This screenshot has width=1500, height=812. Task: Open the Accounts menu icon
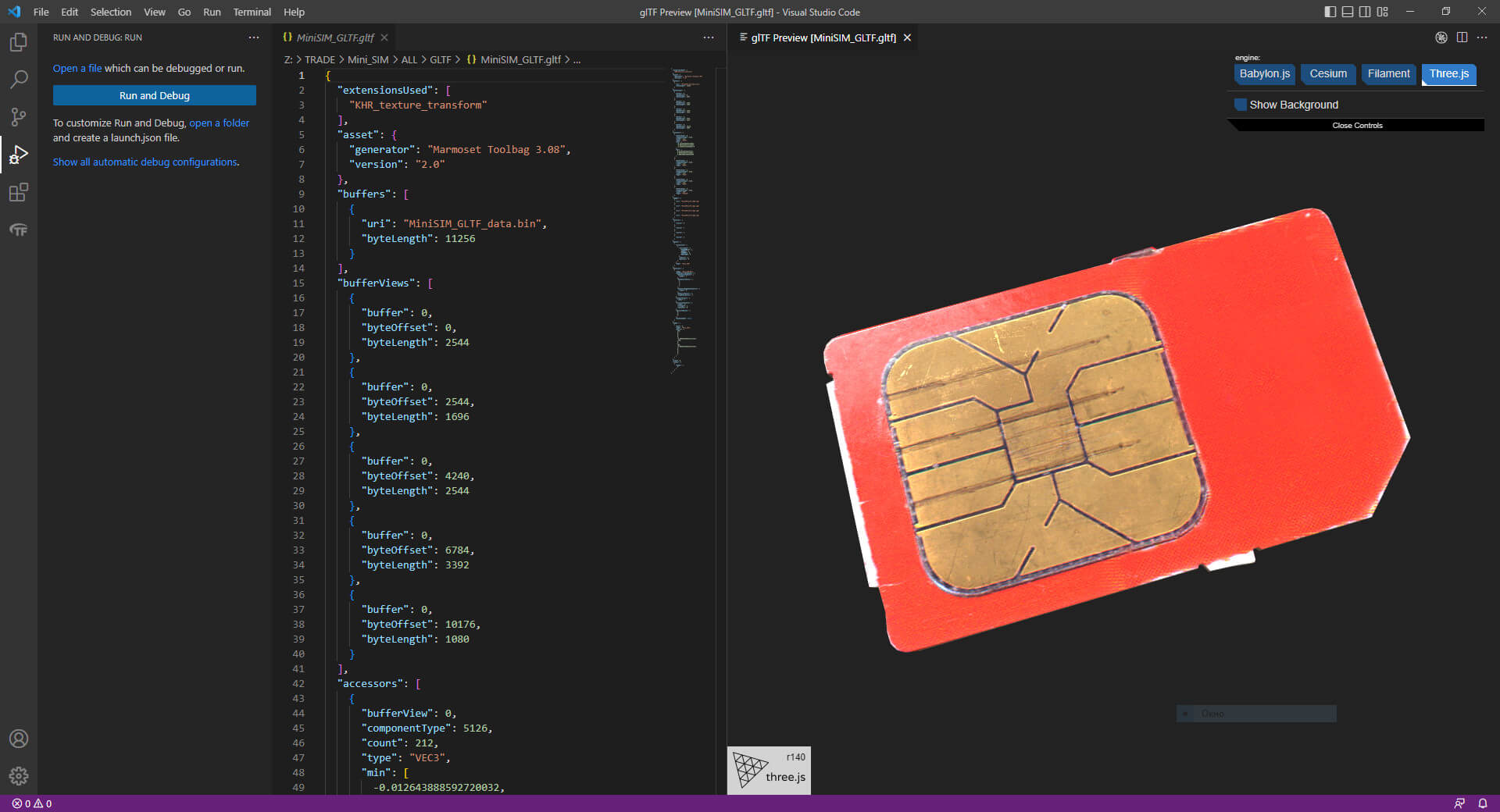click(19, 739)
